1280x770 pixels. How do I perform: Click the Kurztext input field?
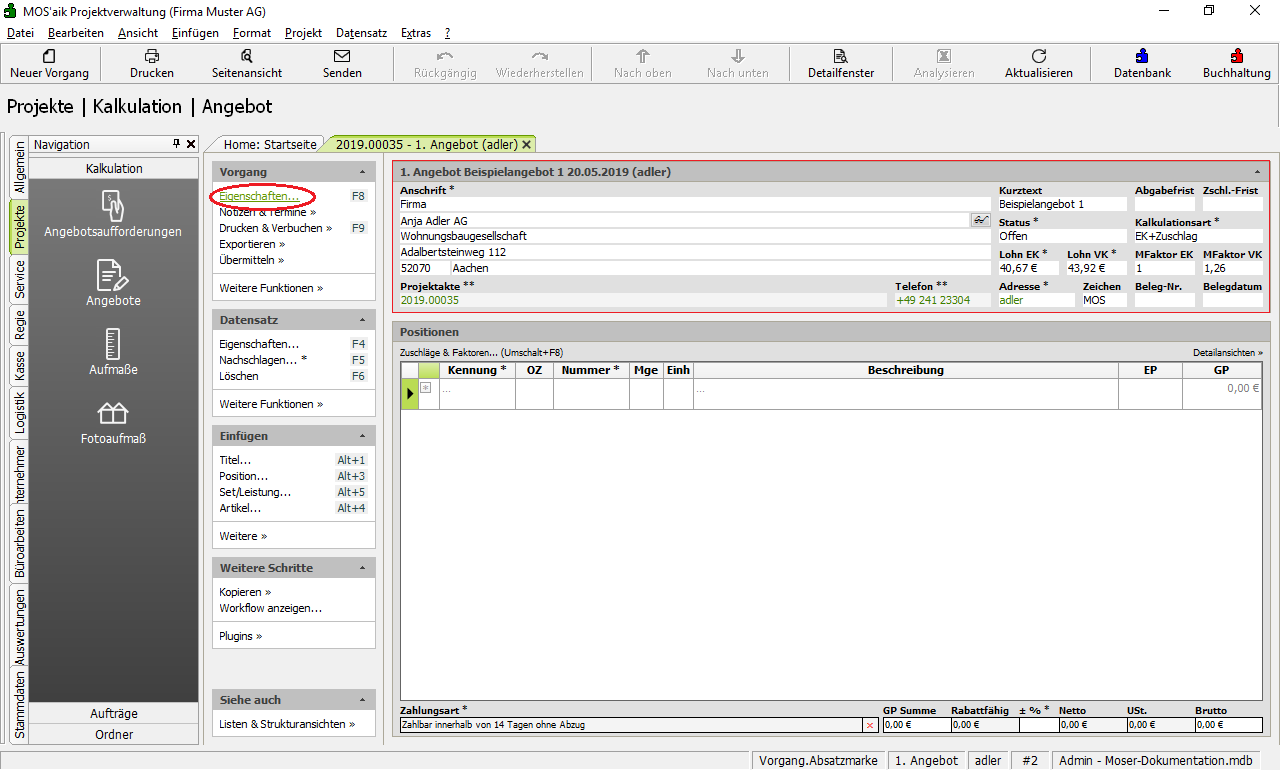1061,204
